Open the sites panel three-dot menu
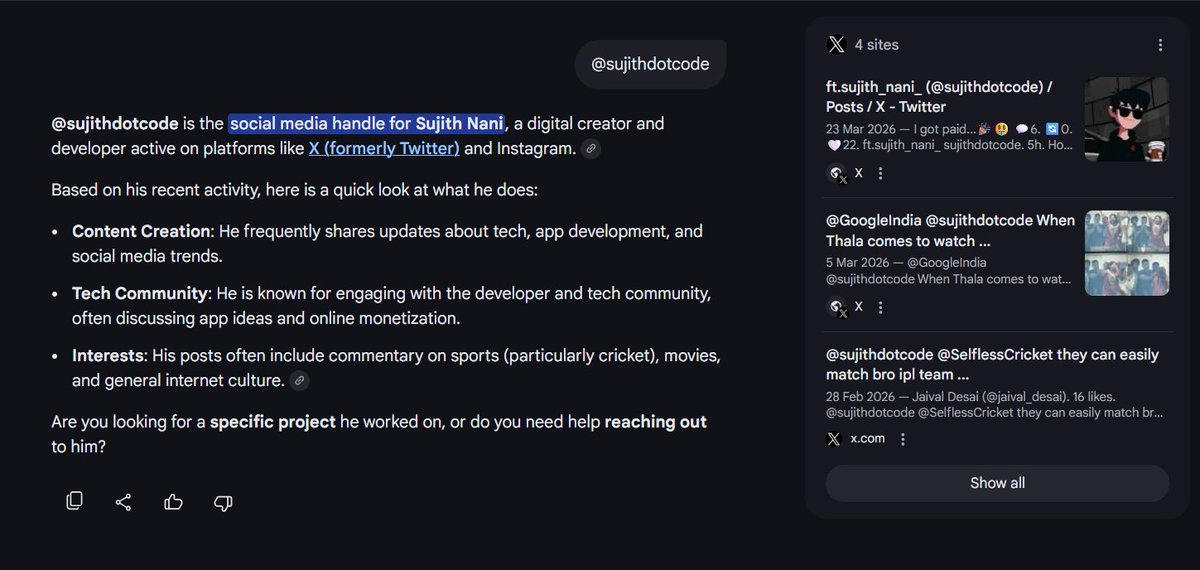The height and width of the screenshot is (570, 1200). click(x=1160, y=45)
